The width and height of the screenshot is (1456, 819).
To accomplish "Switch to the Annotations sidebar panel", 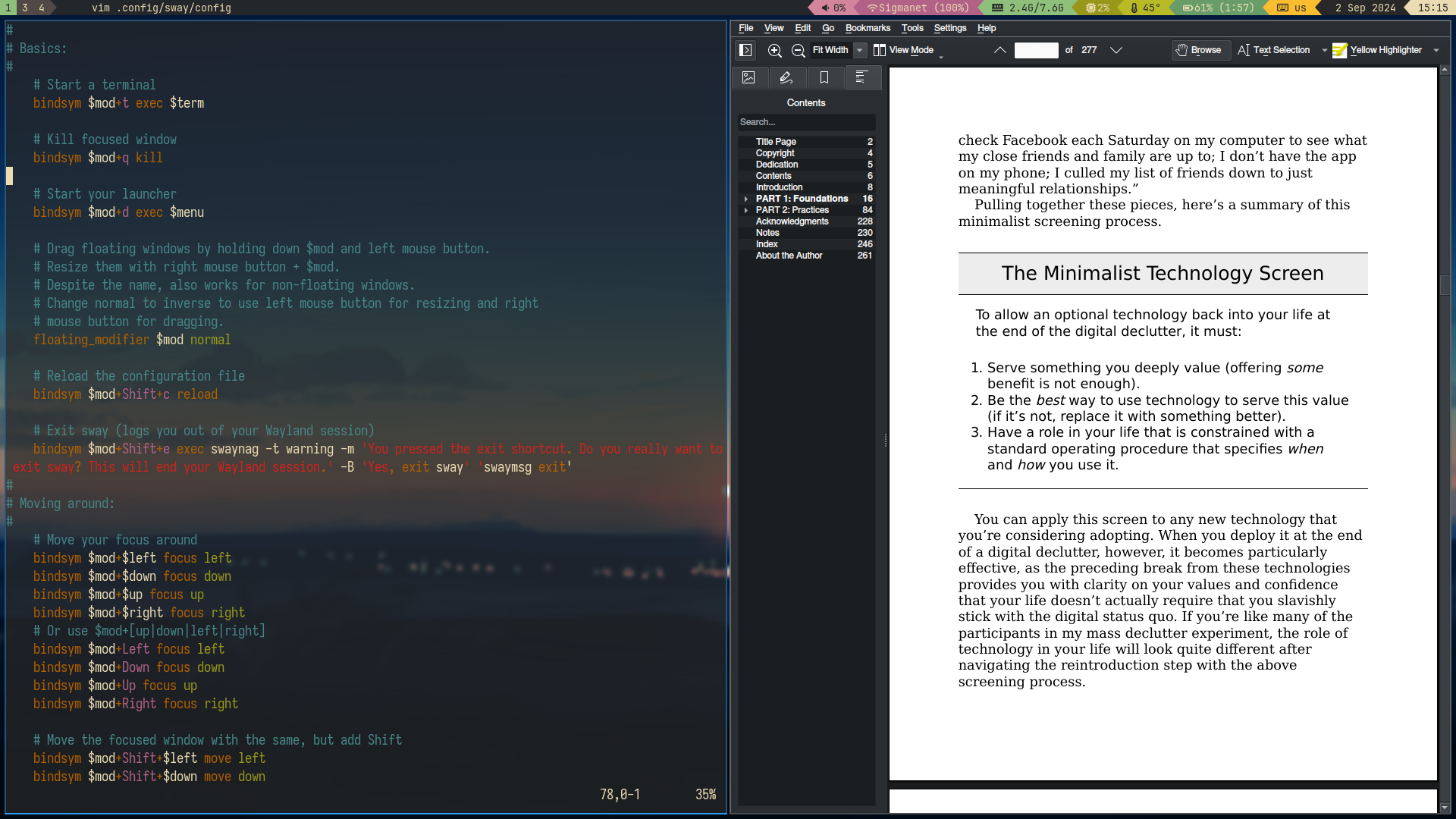I will coord(787,77).
